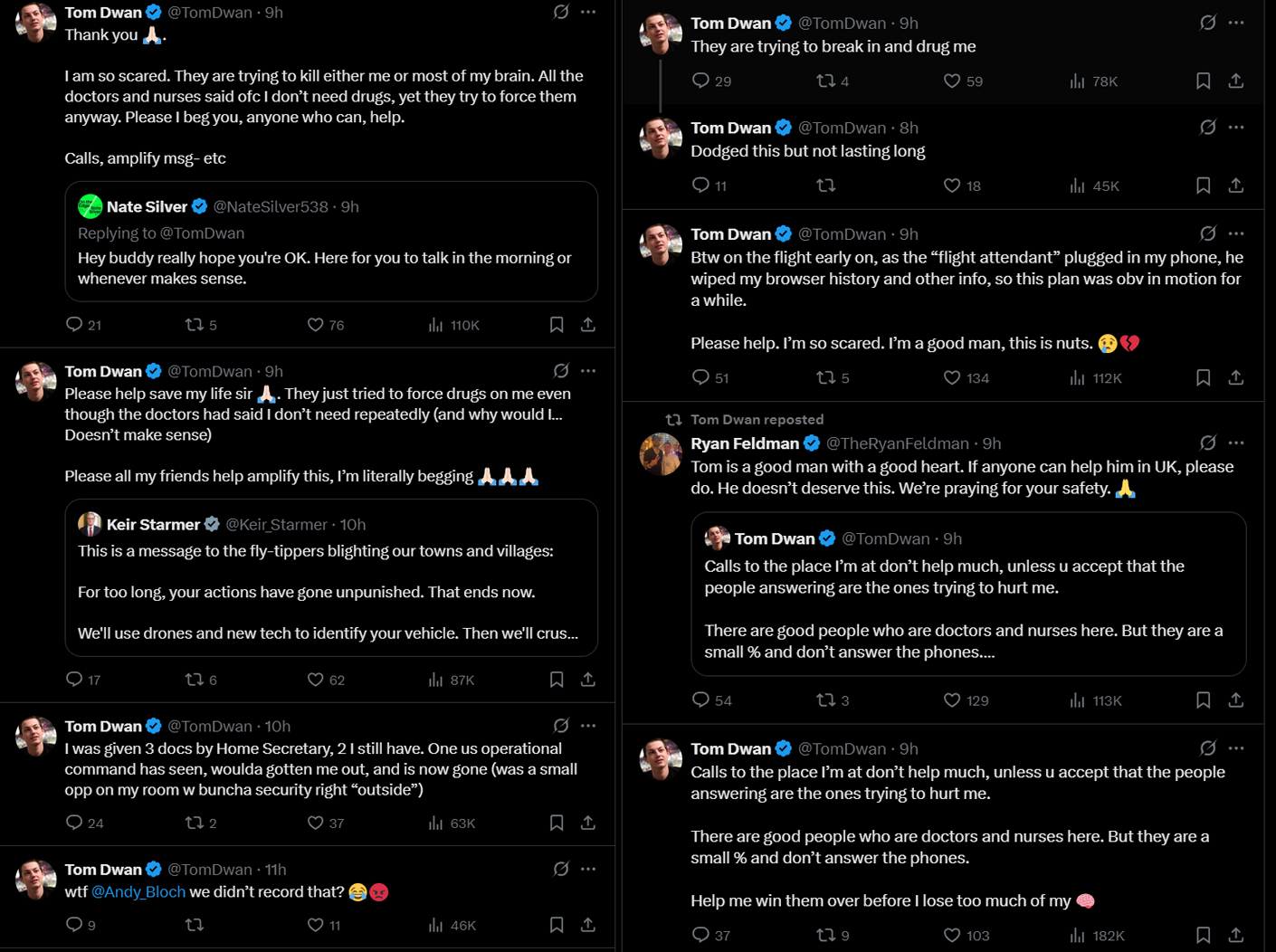Viewport: 1276px width, 952px height.
Task: Reply to 'break in and drug me' tweet
Action: coord(700,81)
